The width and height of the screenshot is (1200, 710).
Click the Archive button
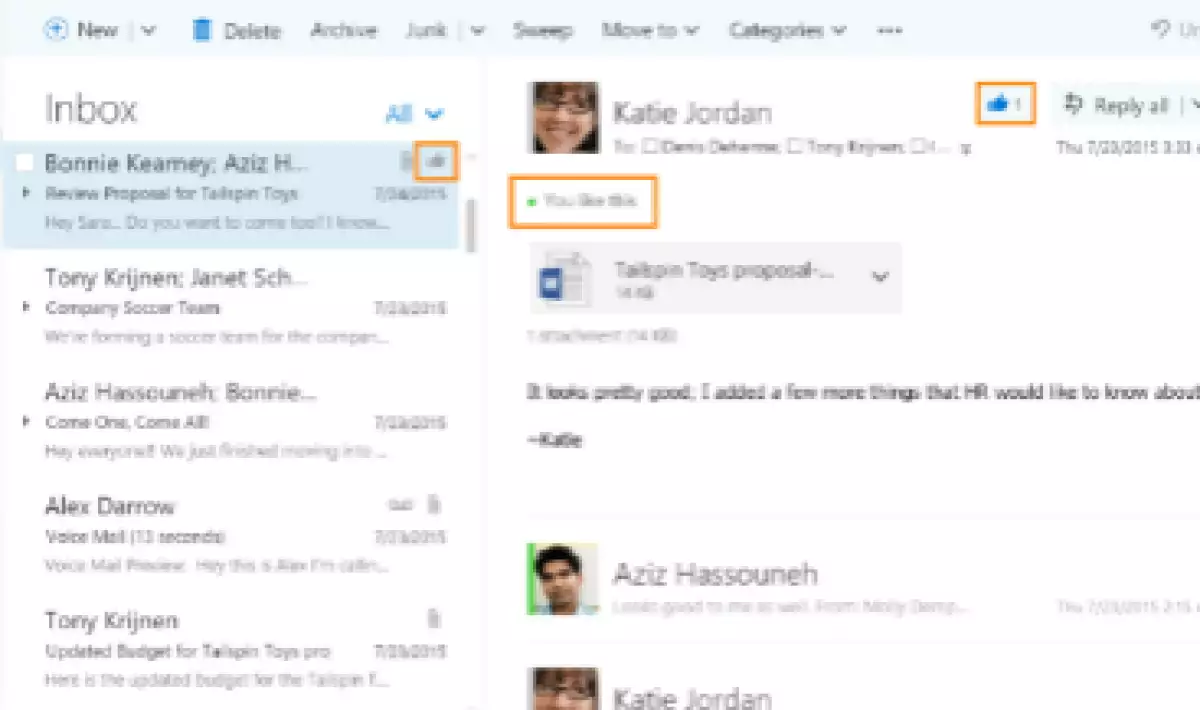tap(342, 30)
